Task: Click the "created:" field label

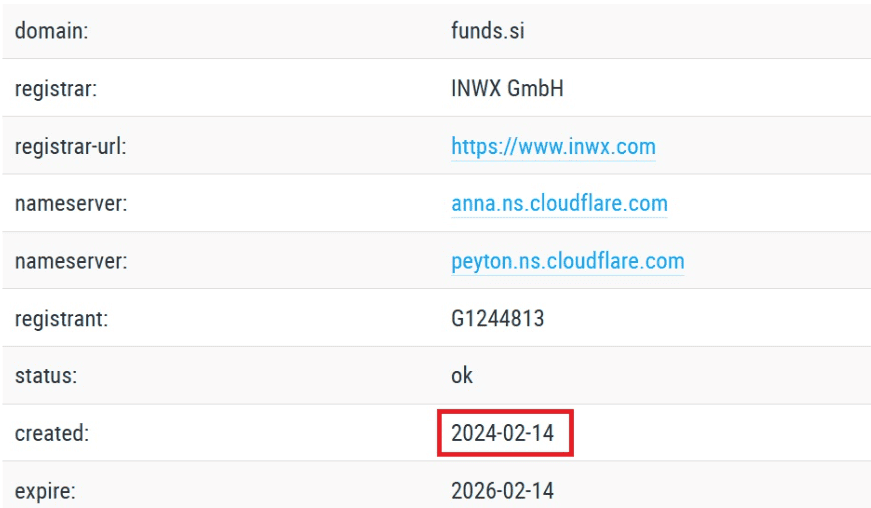Action: [x=52, y=433]
